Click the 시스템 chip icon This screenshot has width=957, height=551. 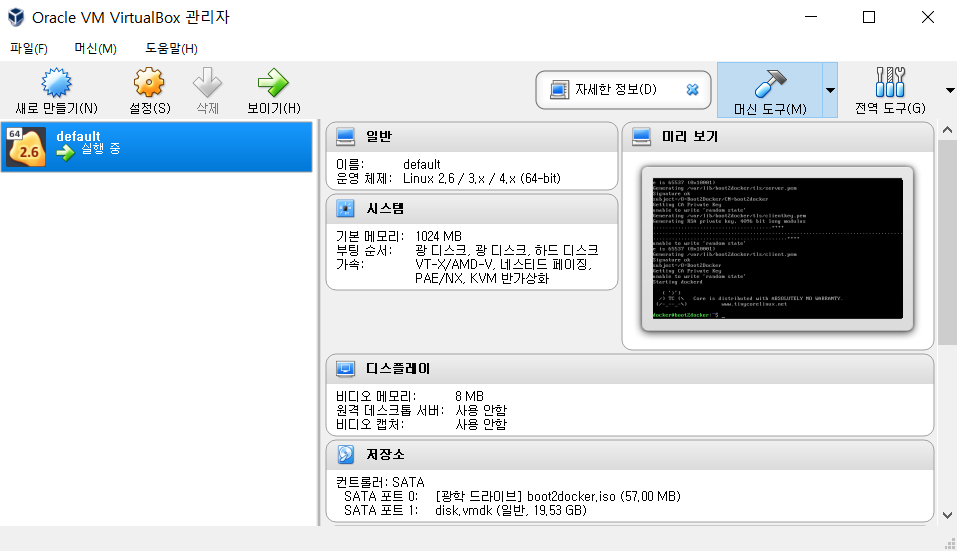345,209
